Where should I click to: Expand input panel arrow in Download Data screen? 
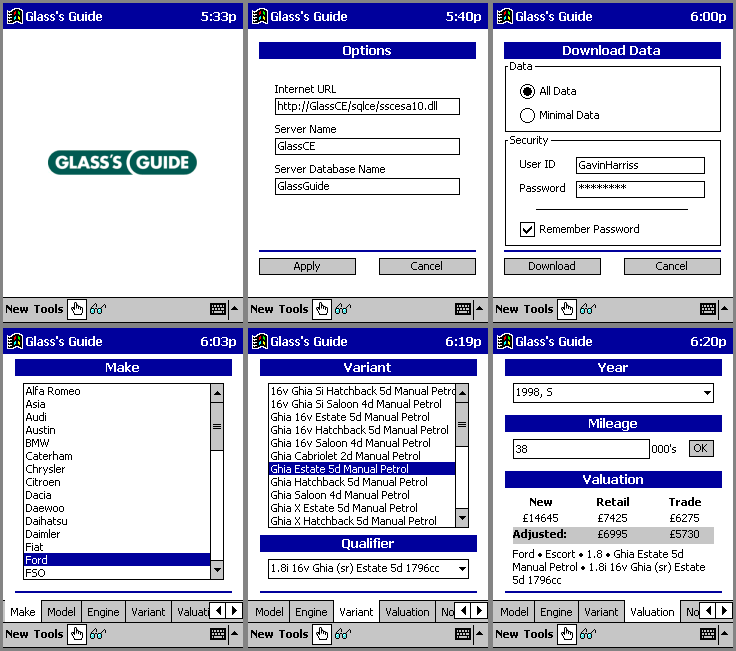tap(725, 309)
